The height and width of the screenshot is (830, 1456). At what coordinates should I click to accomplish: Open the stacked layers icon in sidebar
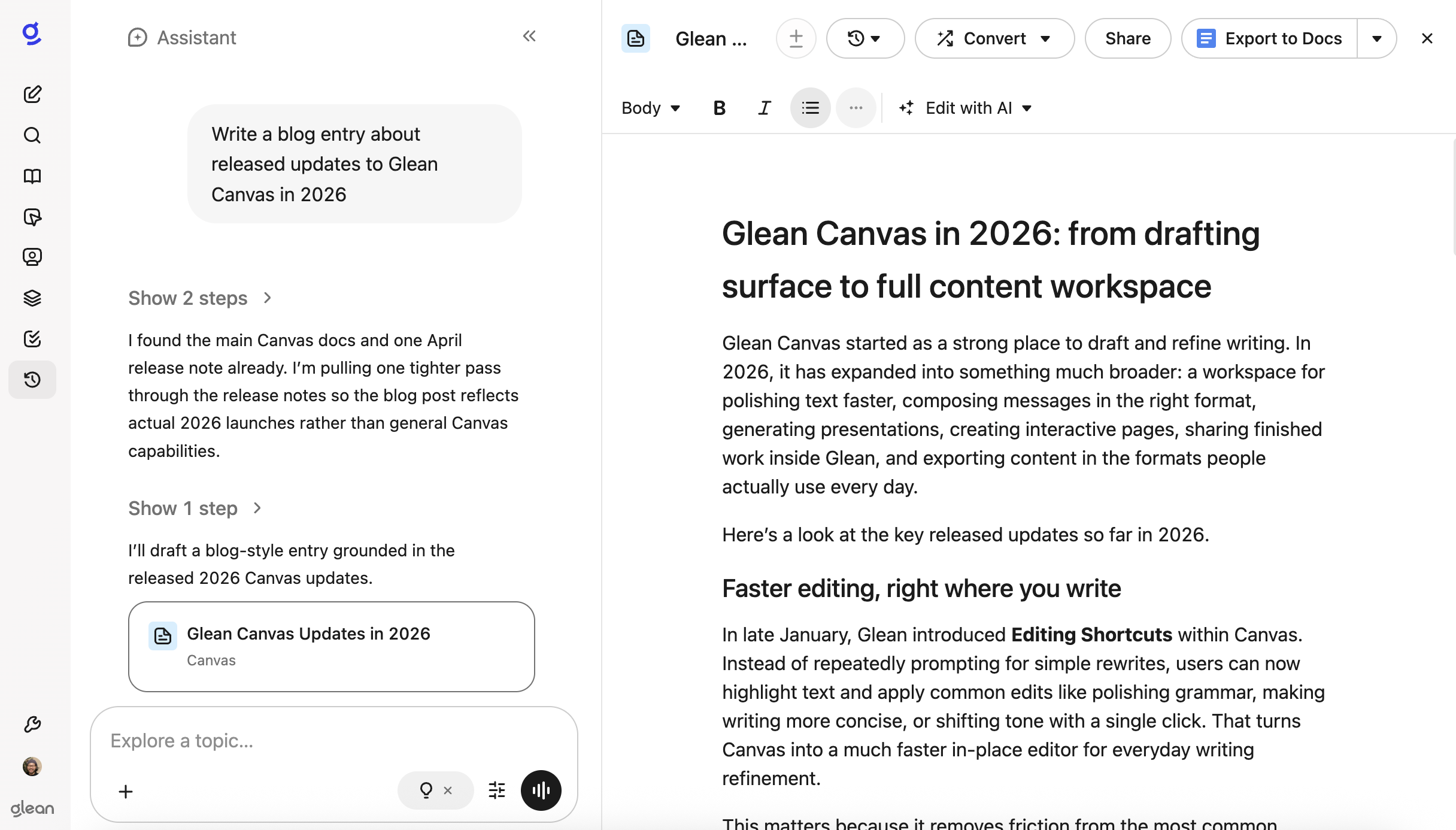(x=32, y=298)
